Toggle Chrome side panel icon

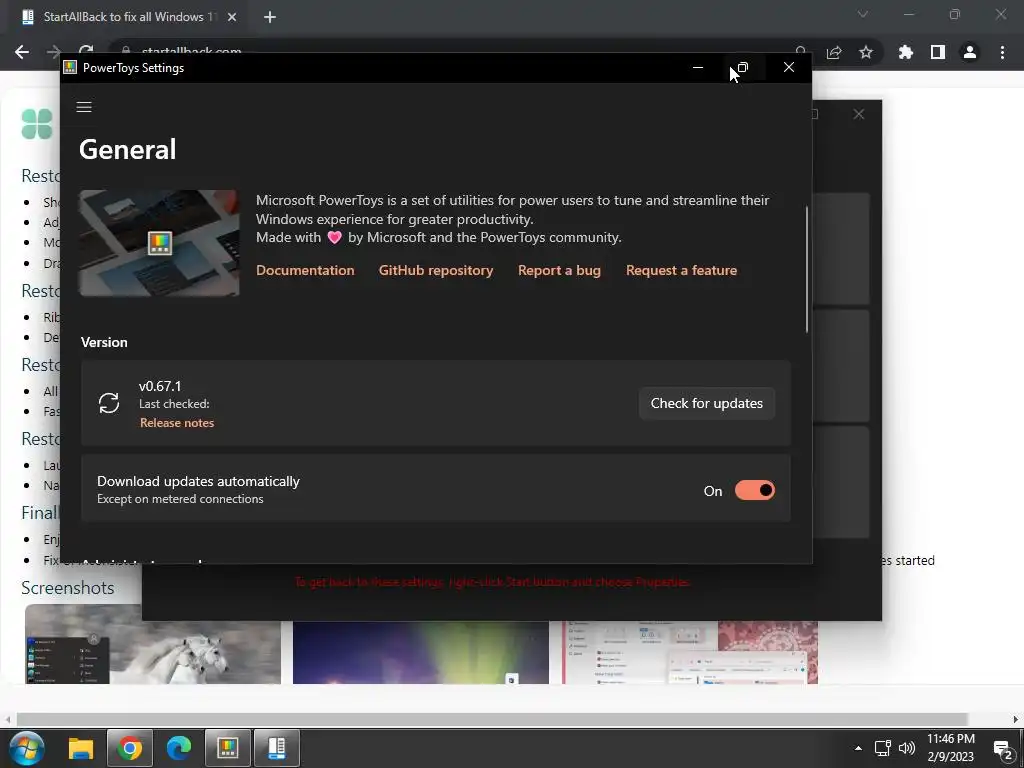coord(938,52)
